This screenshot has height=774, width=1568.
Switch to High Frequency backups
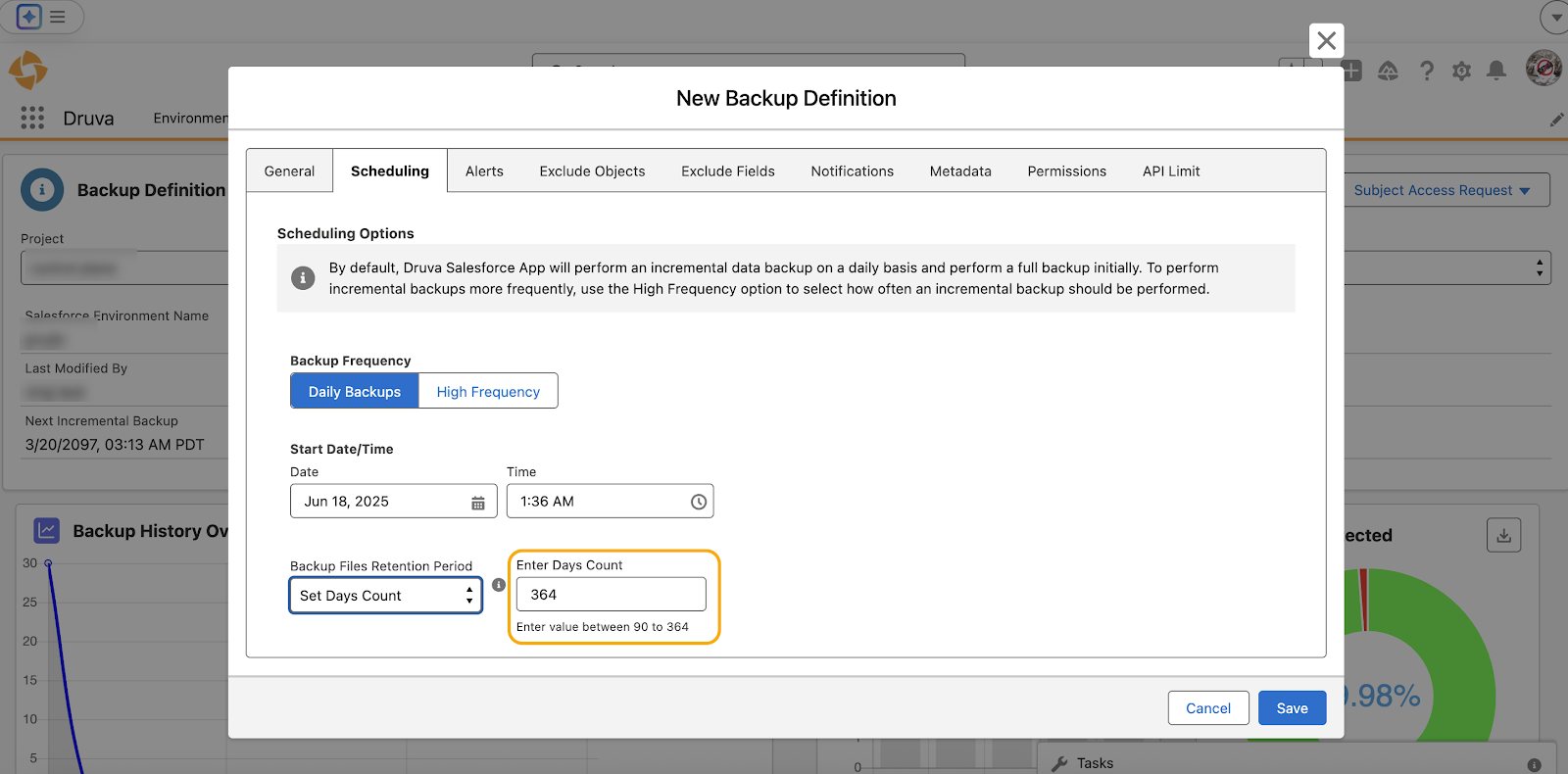click(x=488, y=391)
